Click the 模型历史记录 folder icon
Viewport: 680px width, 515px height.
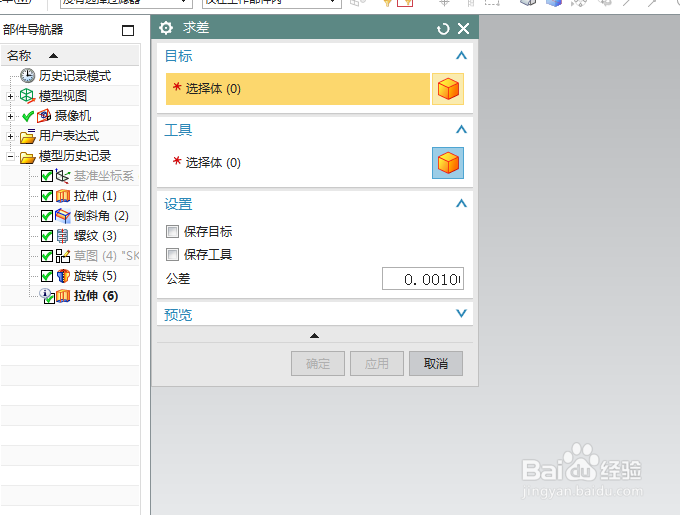point(27,156)
